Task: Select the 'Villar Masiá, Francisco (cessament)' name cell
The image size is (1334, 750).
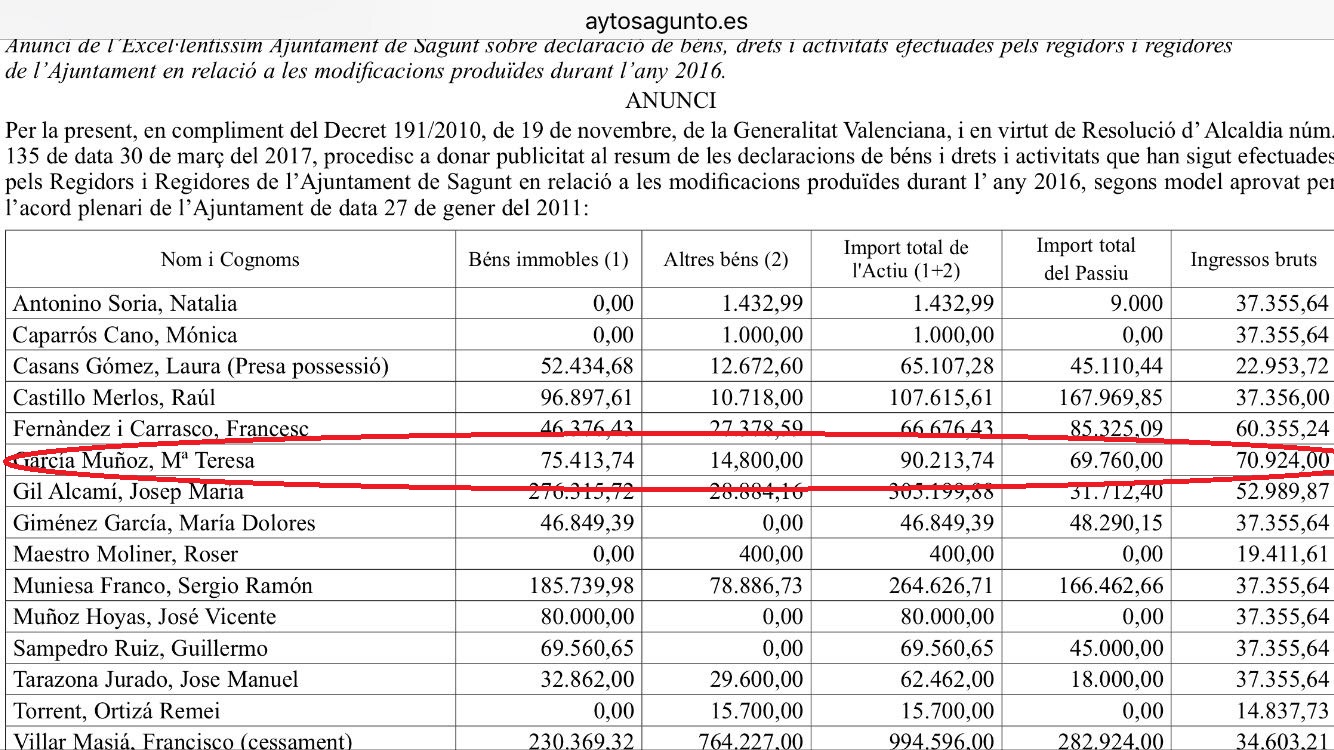Action: coord(183,742)
